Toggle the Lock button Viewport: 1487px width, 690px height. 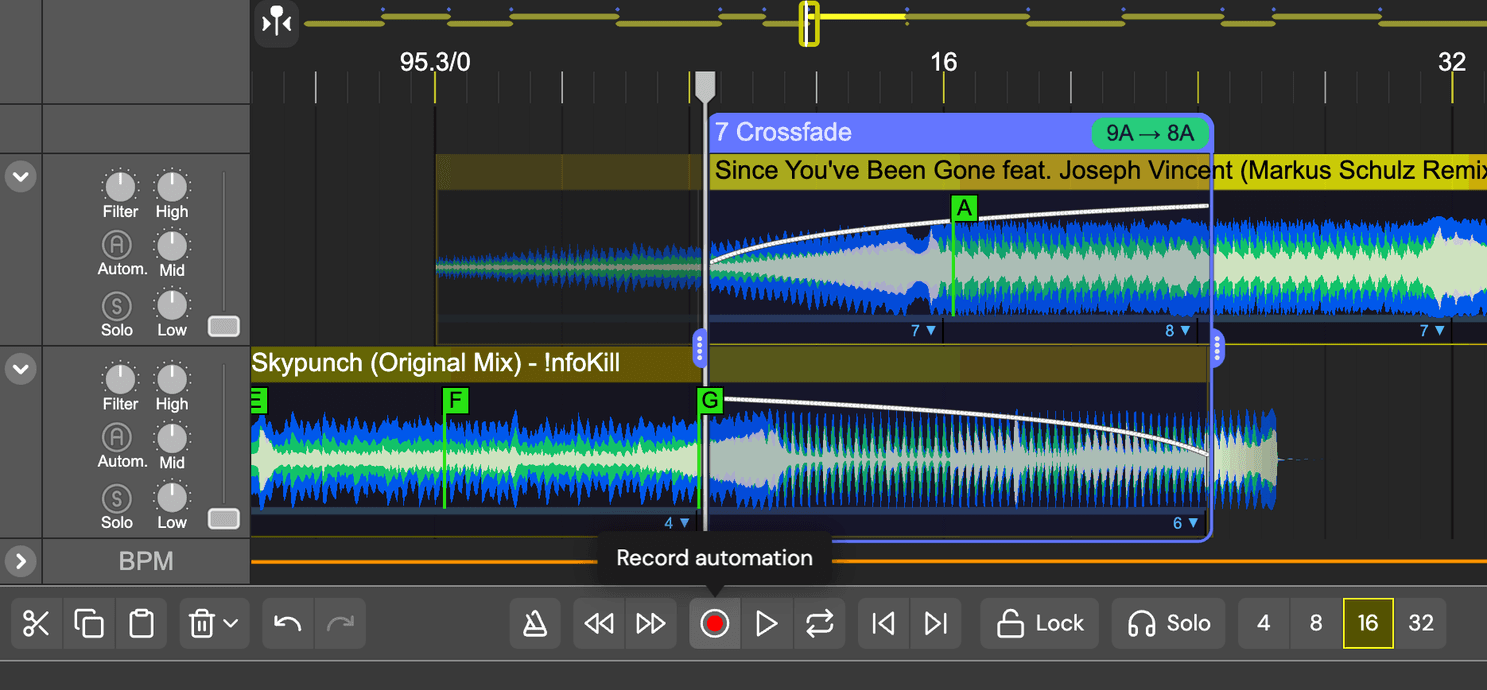tap(1039, 624)
